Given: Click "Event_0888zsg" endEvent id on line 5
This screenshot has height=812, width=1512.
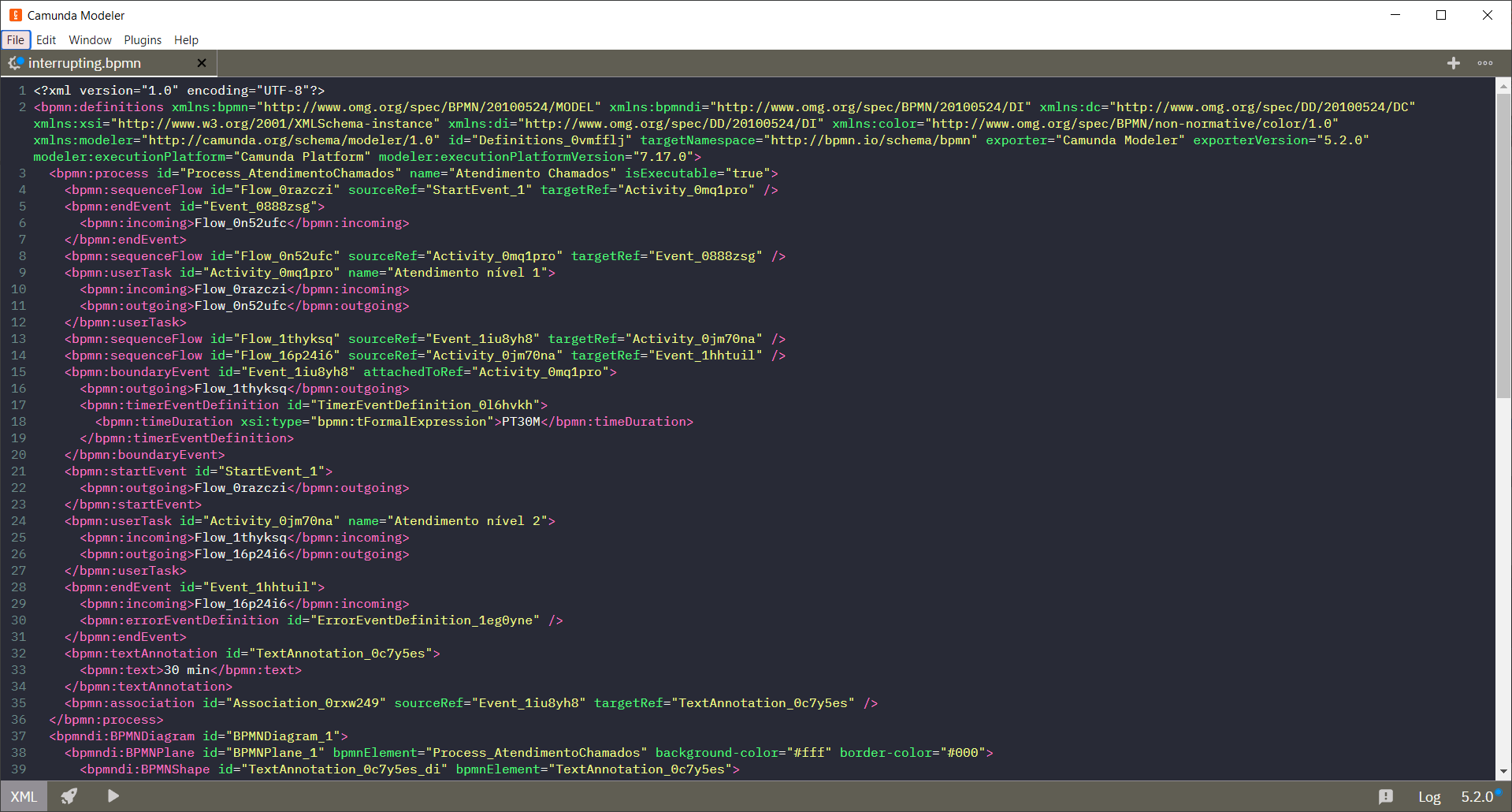Looking at the screenshot, I should point(260,206).
